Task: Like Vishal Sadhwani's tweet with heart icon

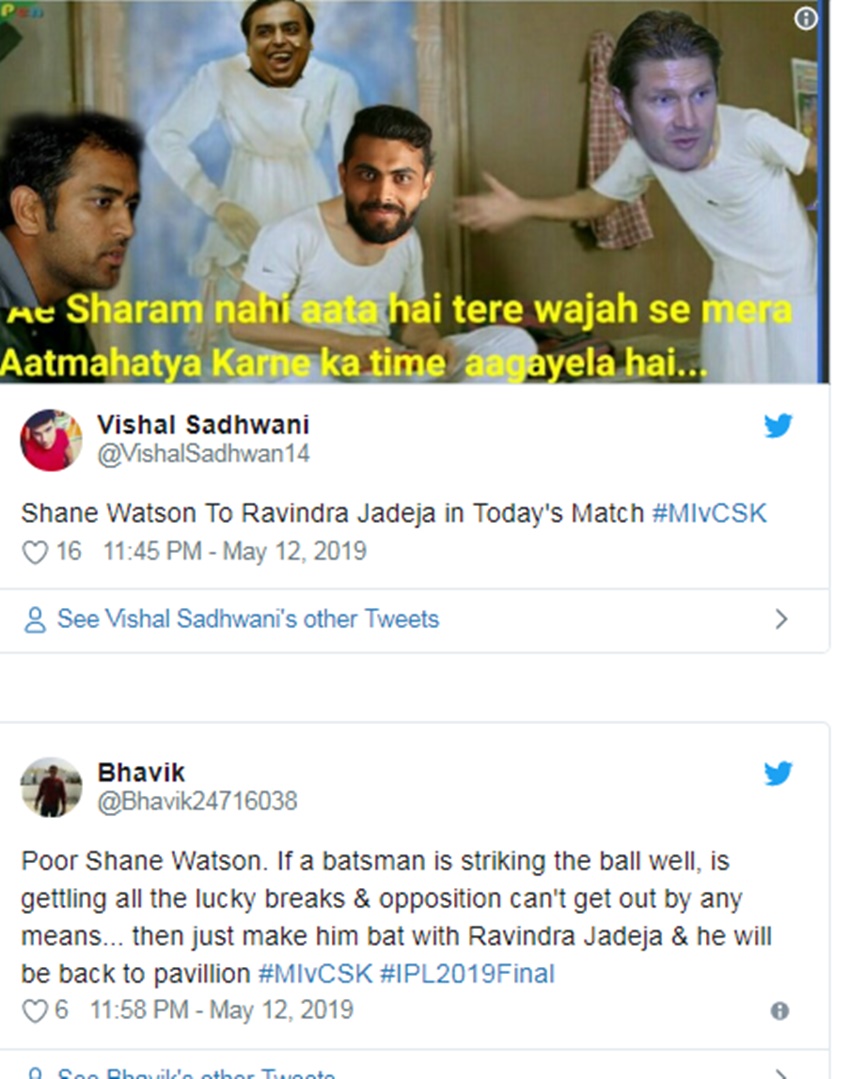Action: click(35, 552)
